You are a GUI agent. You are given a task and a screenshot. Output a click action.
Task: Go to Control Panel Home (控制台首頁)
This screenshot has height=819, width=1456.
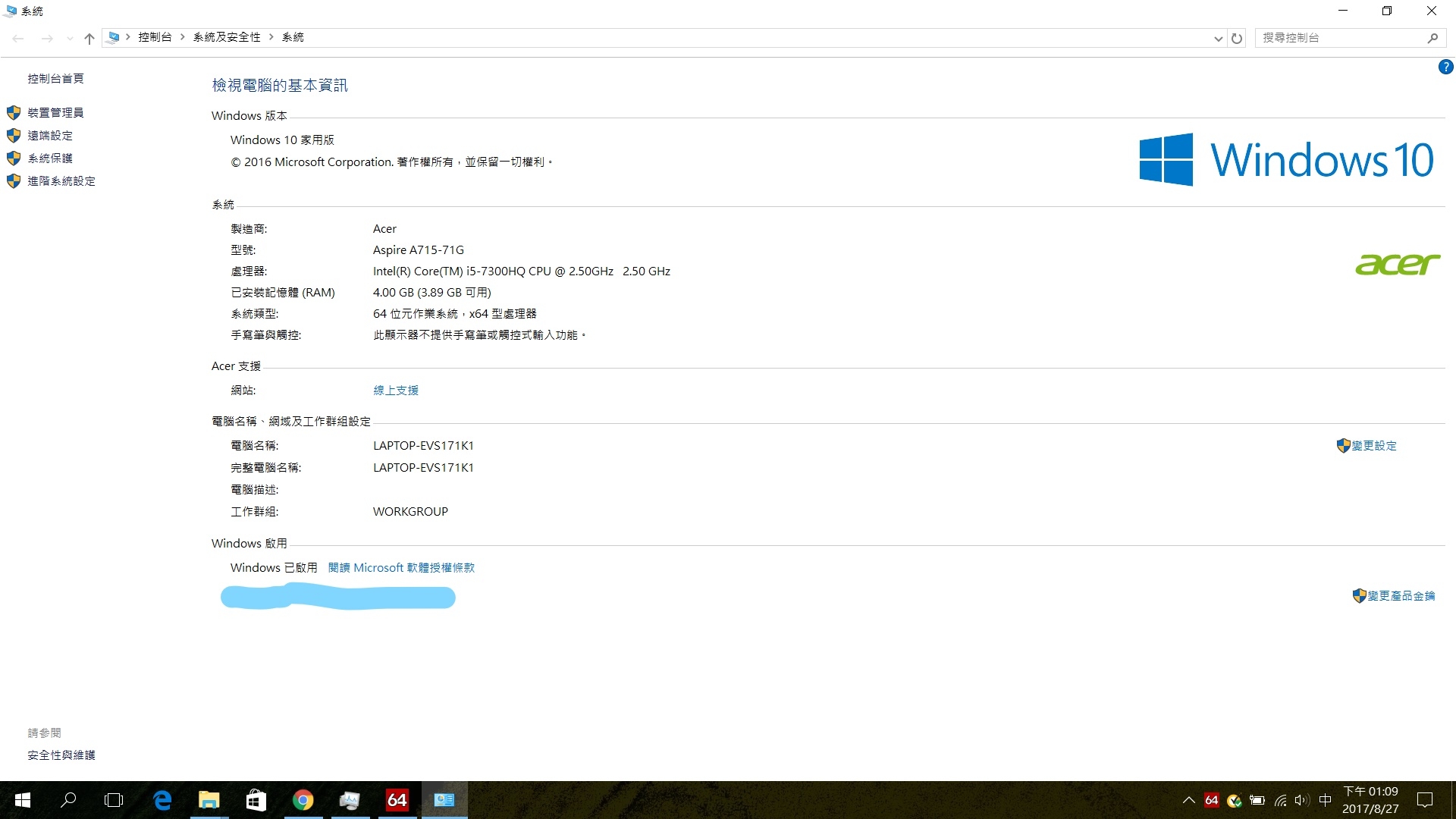55,79
